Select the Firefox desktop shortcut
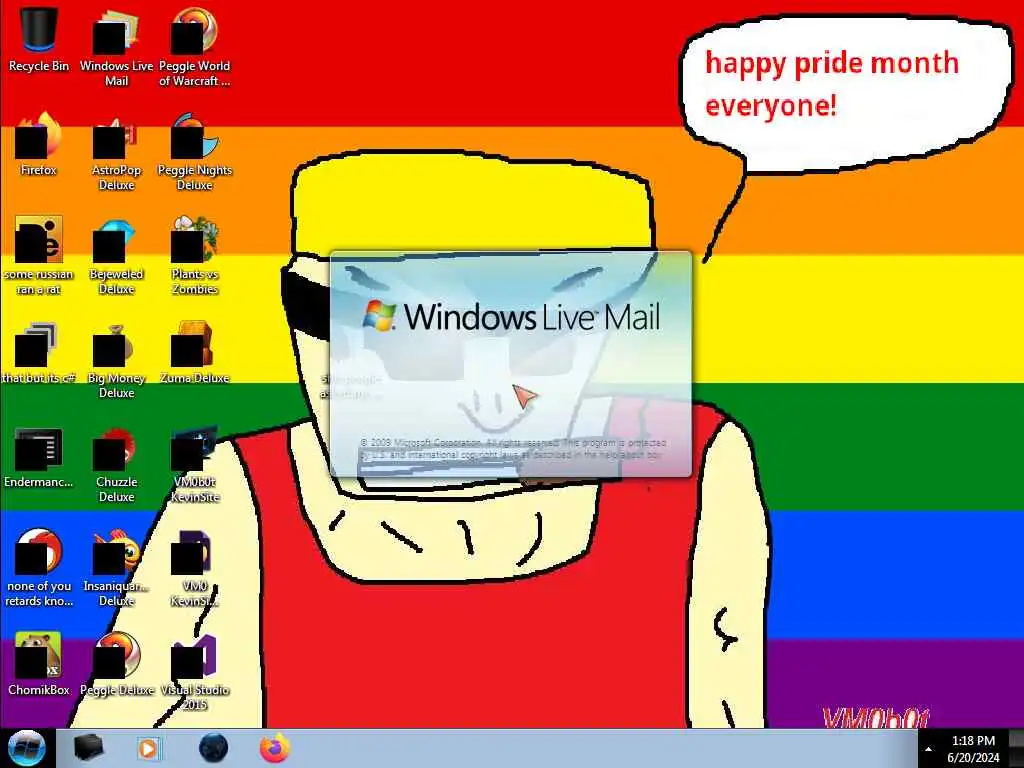 (x=39, y=144)
